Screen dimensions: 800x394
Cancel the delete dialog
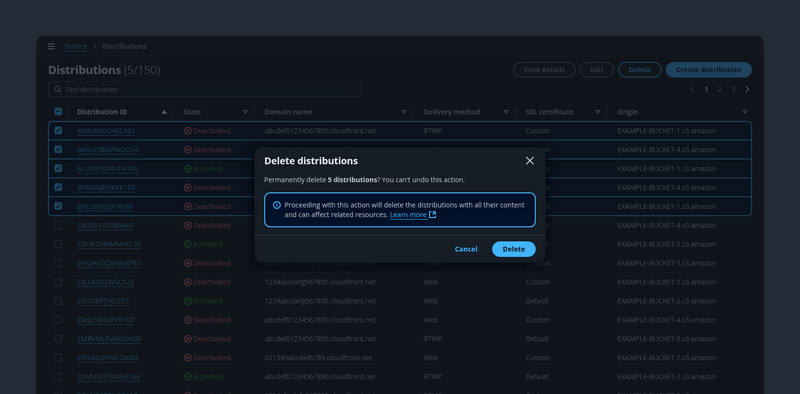coord(466,249)
